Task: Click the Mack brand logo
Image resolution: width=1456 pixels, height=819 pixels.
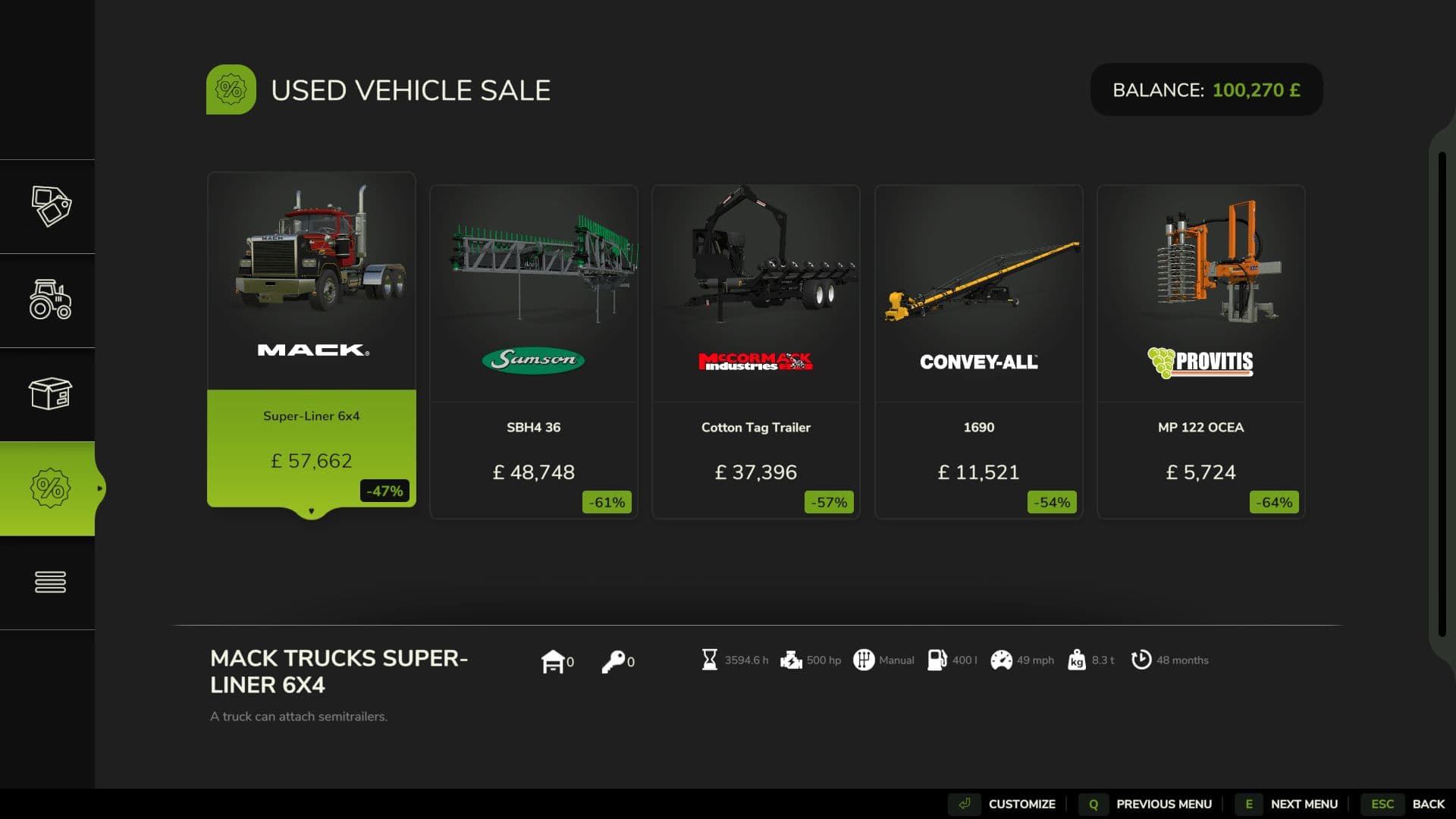Action: pyautogui.click(x=313, y=350)
